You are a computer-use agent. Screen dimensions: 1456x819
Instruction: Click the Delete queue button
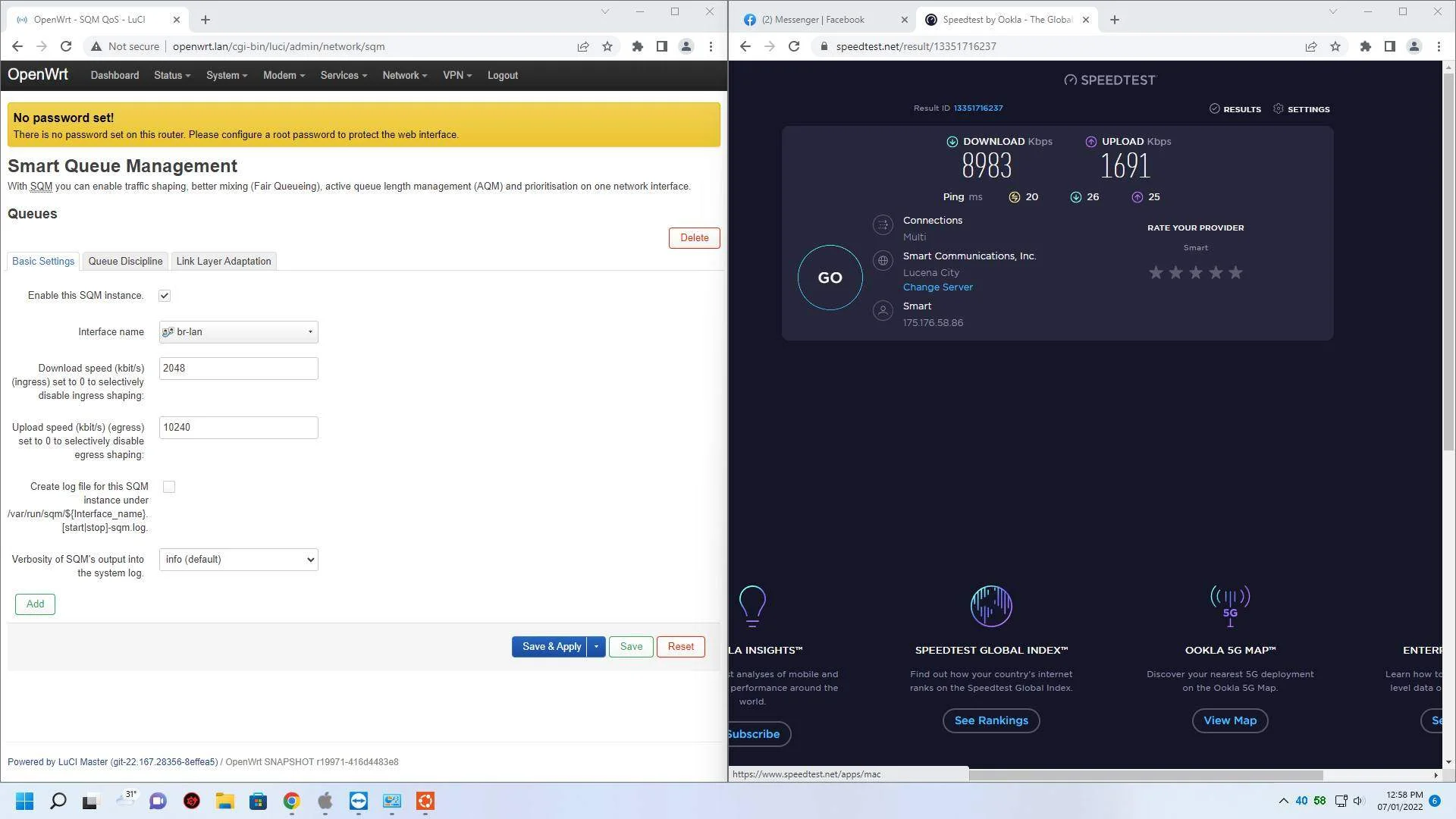pyautogui.click(x=694, y=238)
